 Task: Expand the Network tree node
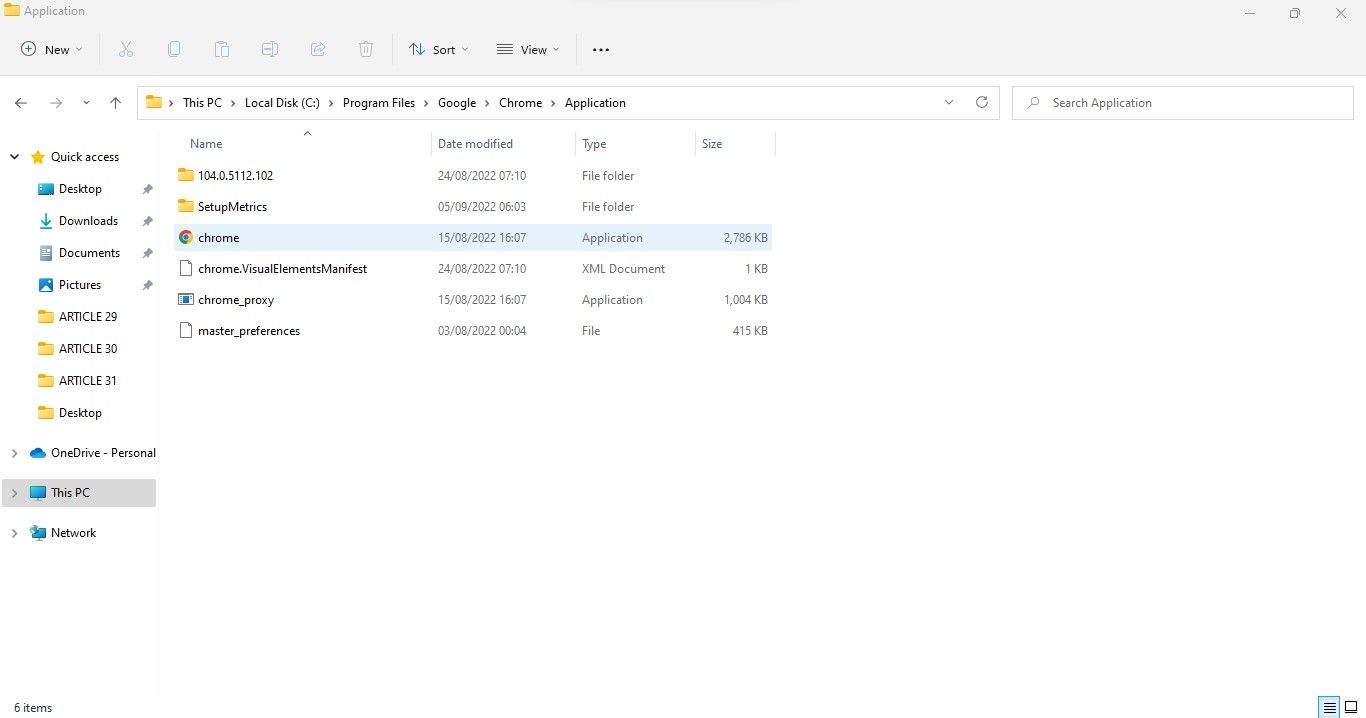(x=14, y=533)
